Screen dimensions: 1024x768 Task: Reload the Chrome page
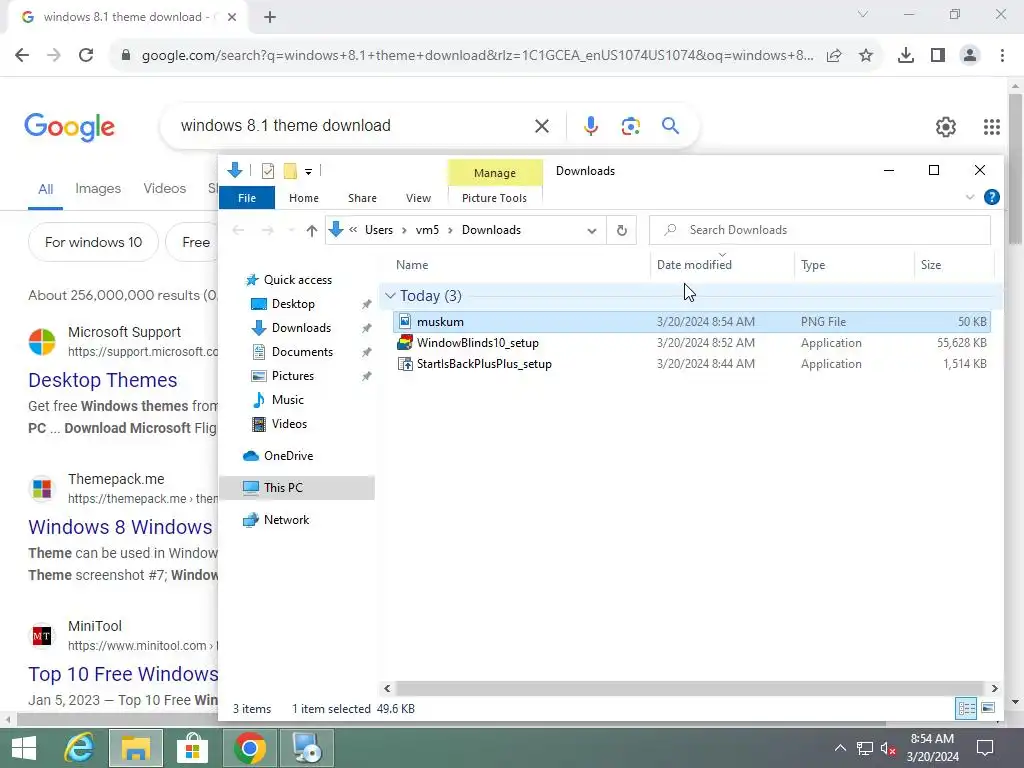pyautogui.click(x=86, y=55)
